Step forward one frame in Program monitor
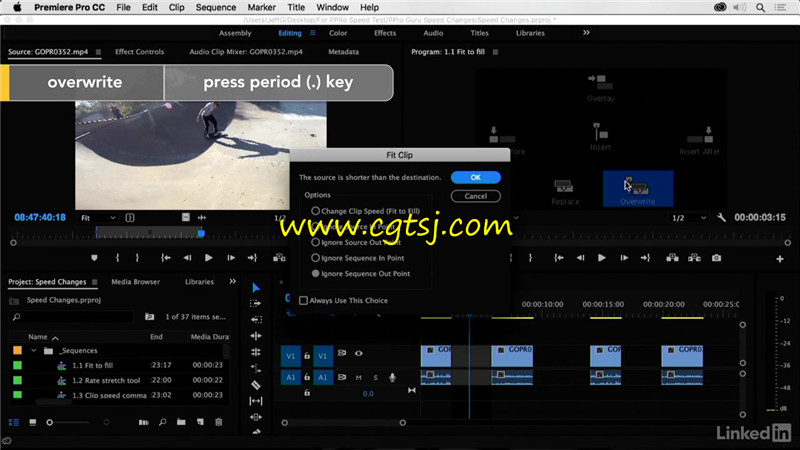 pyautogui.click(x=624, y=258)
